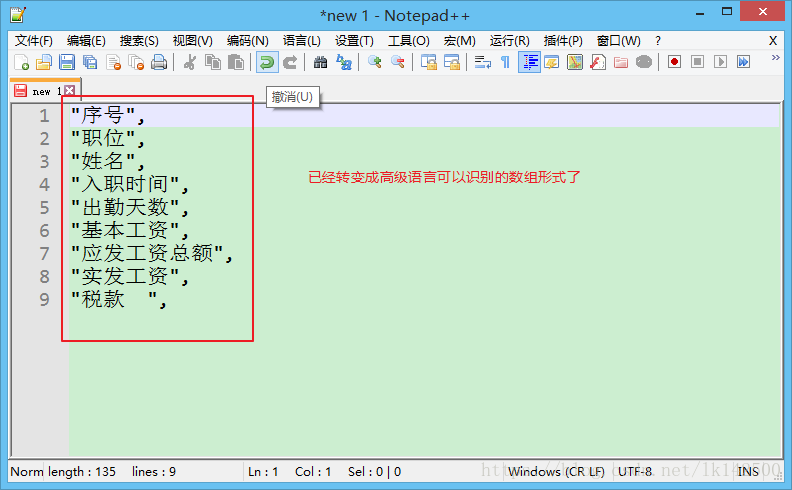The width and height of the screenshot is (792, 490).
Task: Expand the toolbar overflow chevron
Action: click(775, 58)
